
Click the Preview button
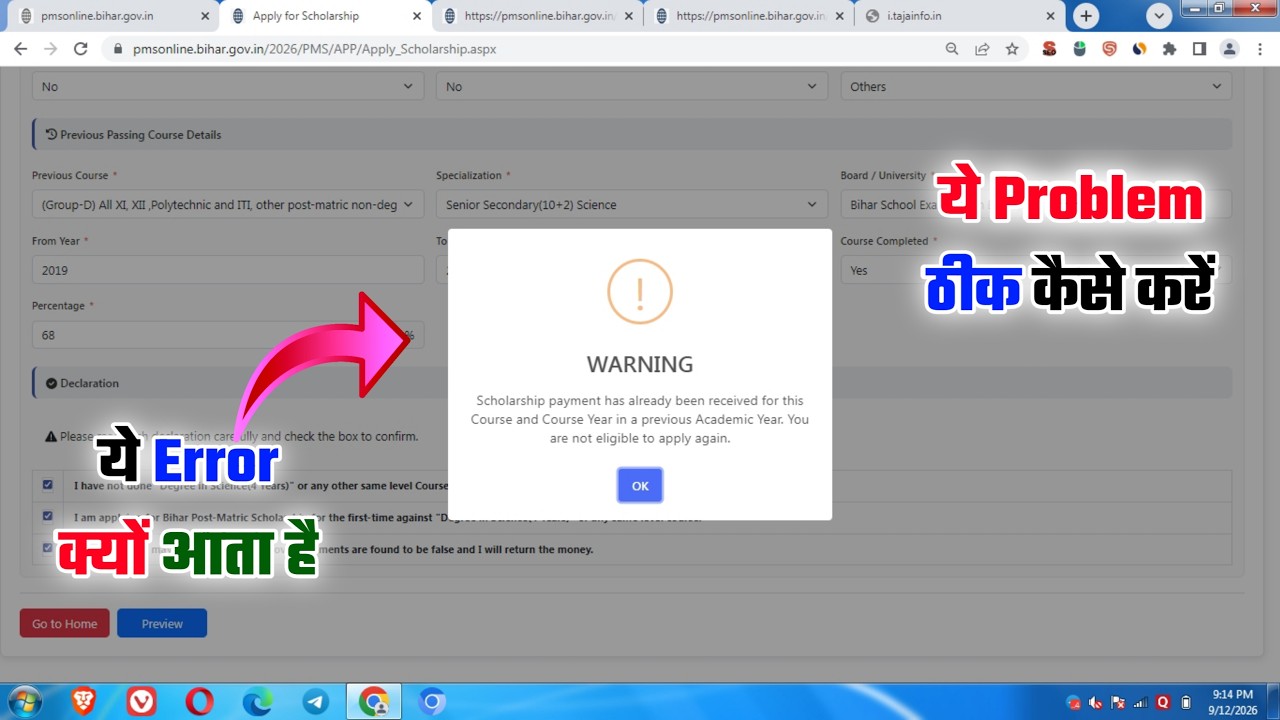(162, 623)
